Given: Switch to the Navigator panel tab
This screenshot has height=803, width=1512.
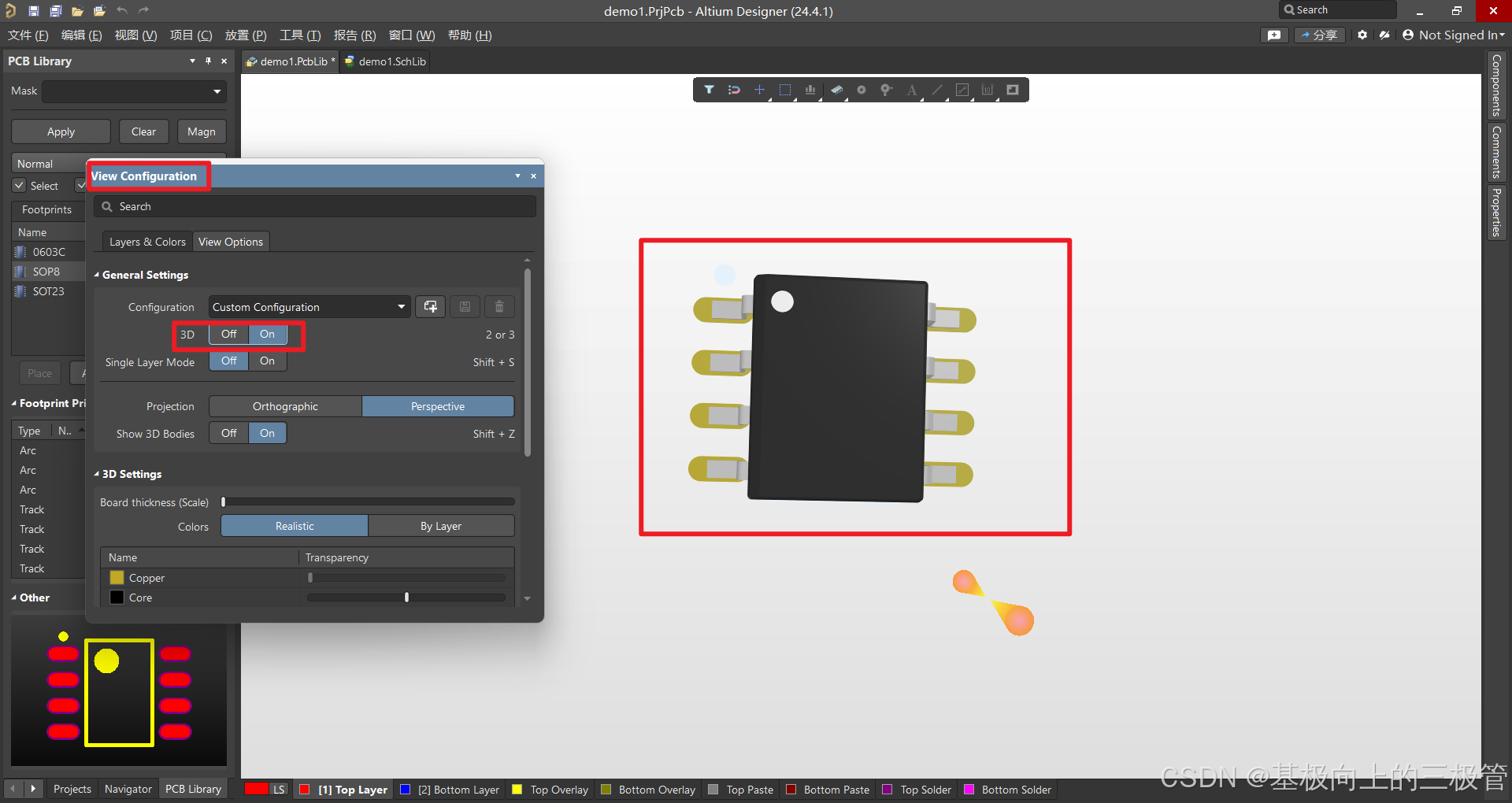Looking at the screenshot, I should click(128, 789).
